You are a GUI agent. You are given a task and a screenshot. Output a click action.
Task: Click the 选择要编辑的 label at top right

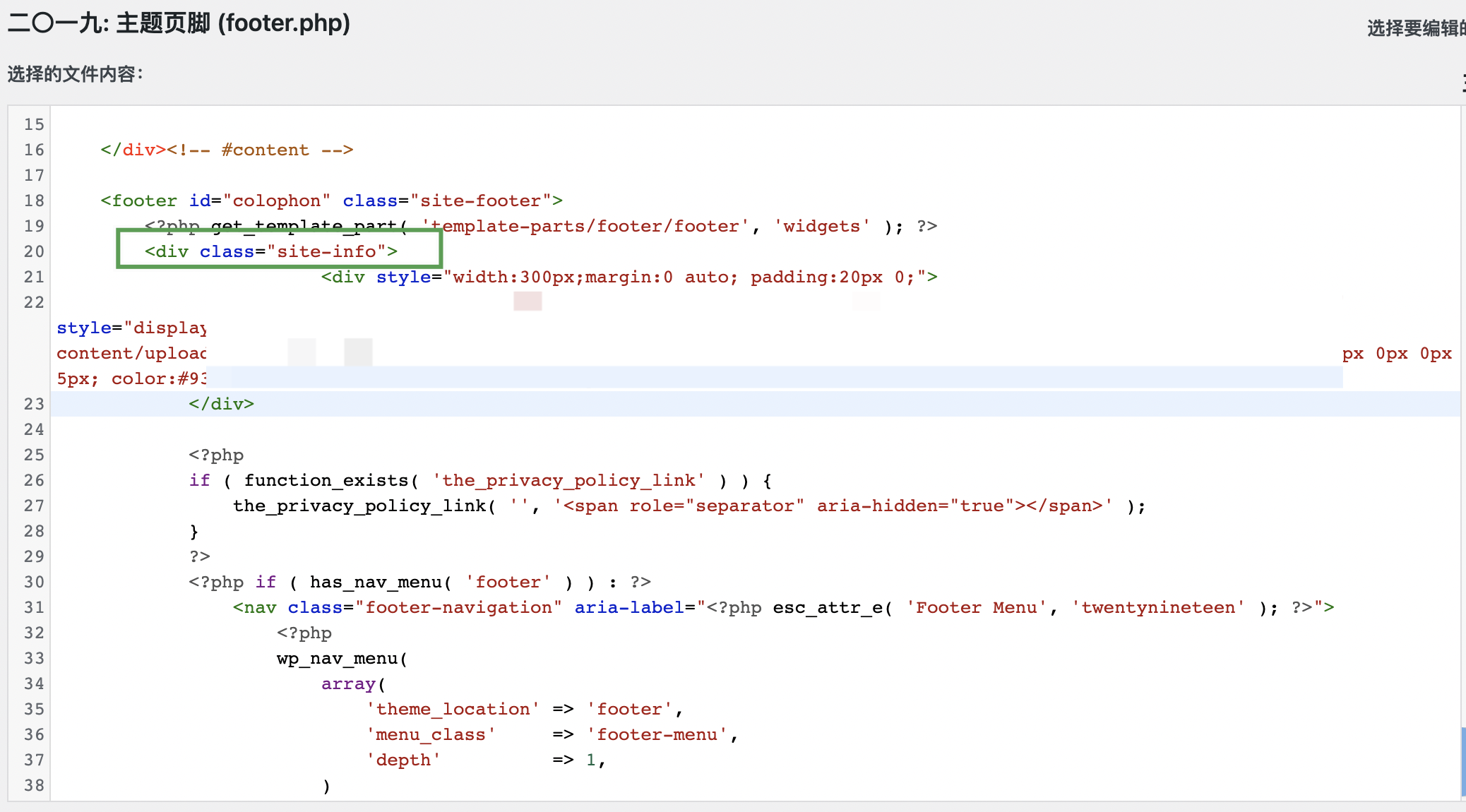coord(1415,28)
